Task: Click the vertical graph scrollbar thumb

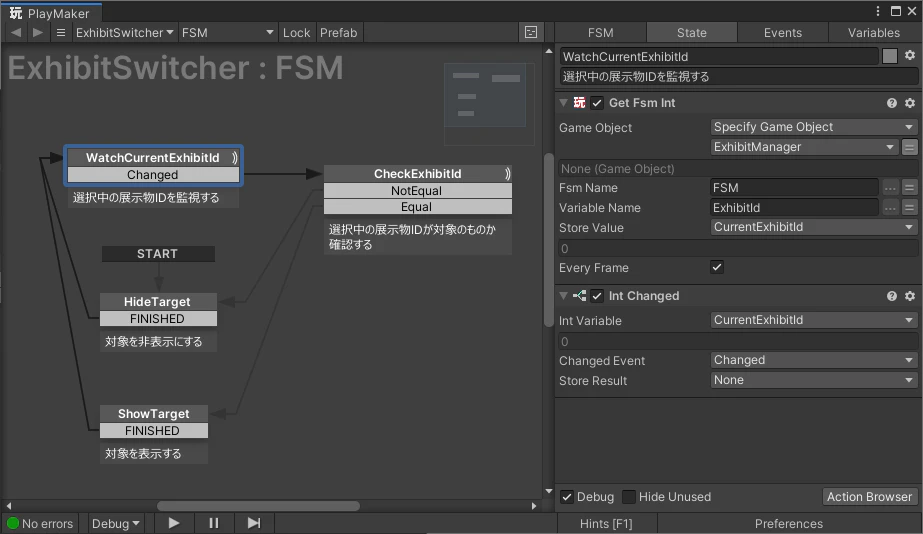Action: tap(549, 241)
